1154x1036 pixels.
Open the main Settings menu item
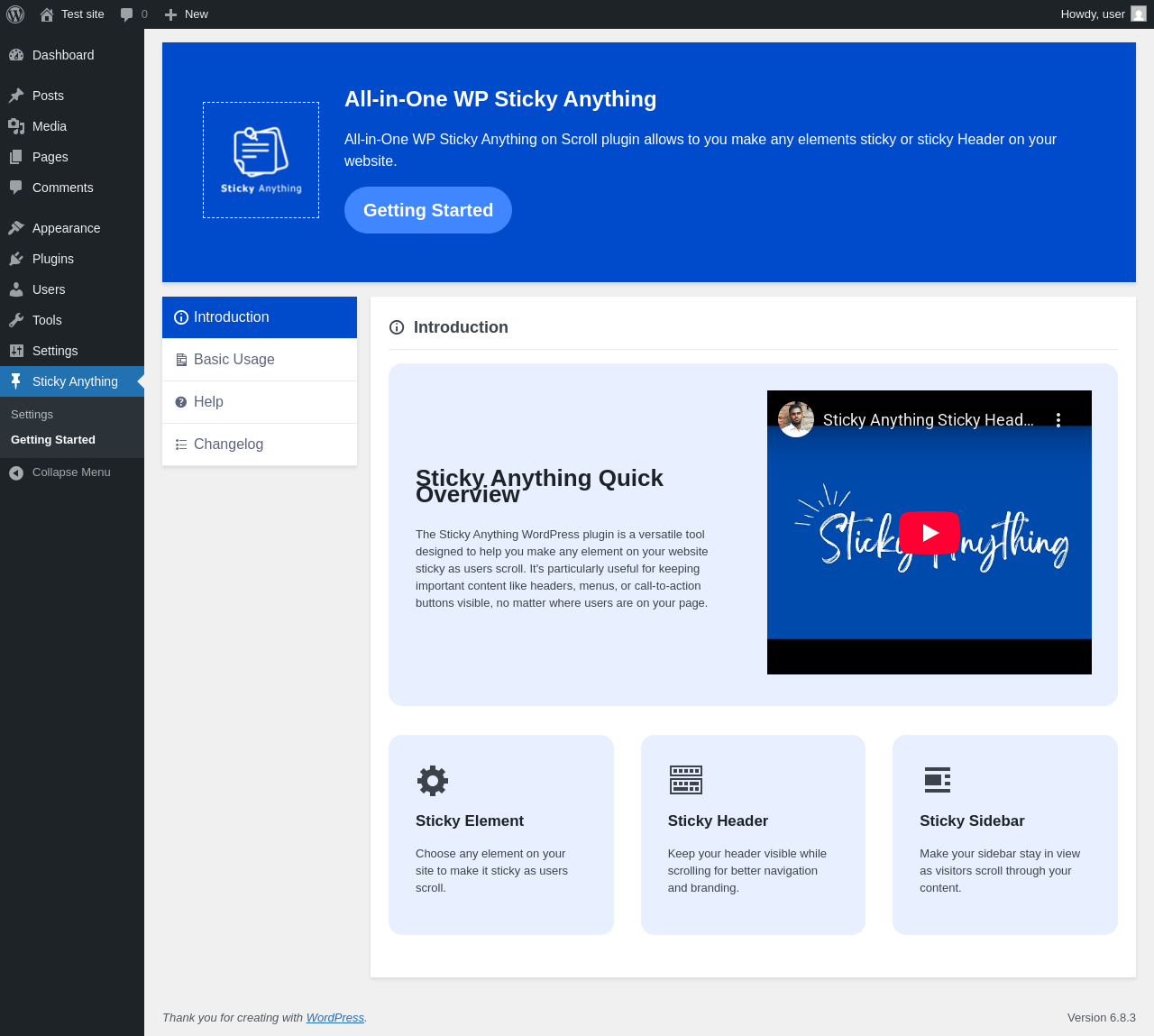point(72,351)
